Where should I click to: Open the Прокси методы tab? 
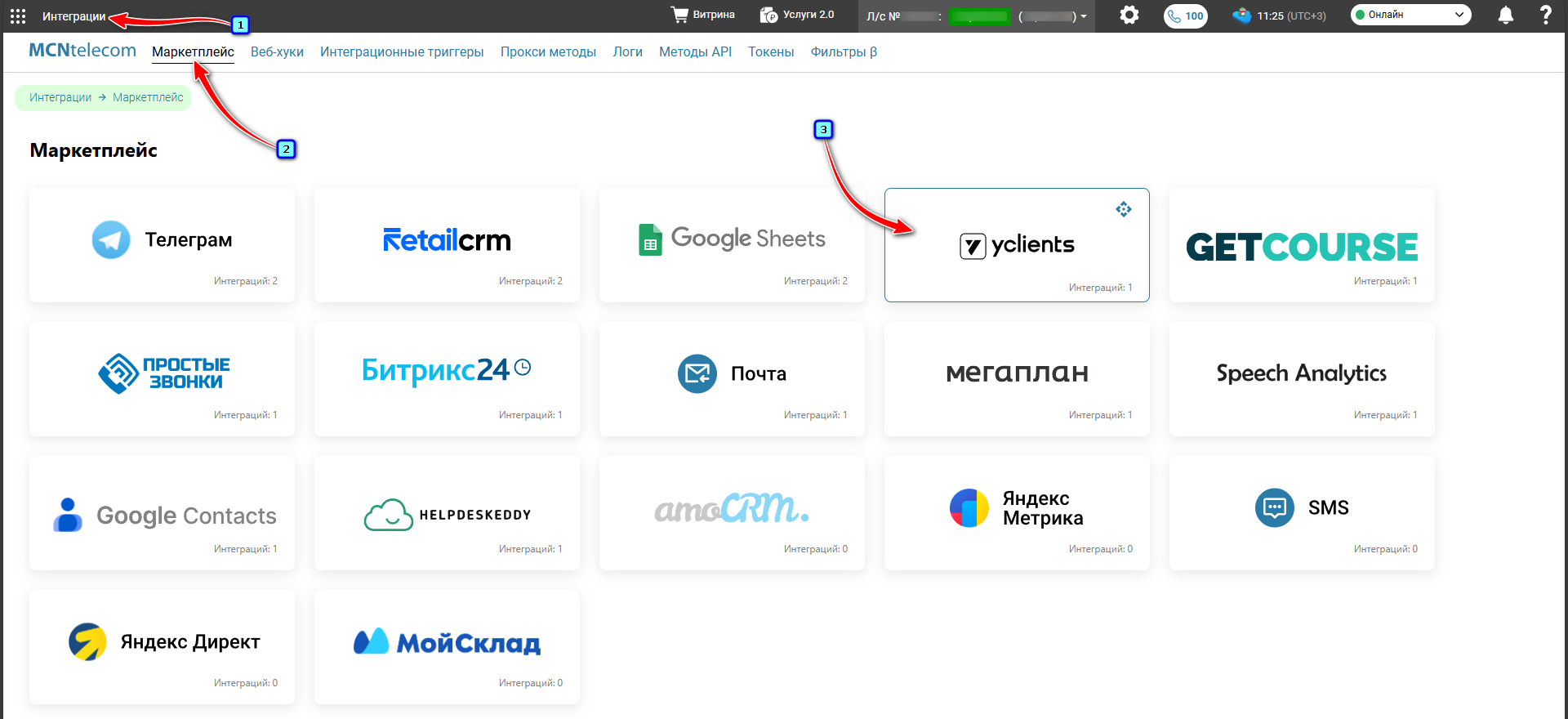(x=548, y=52)
